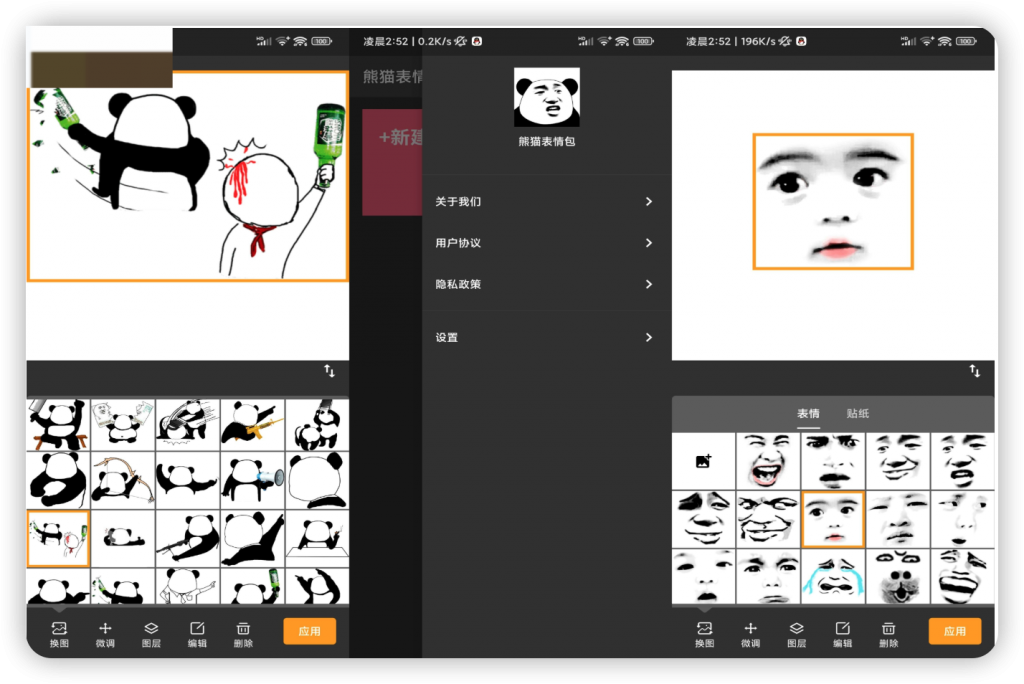Viewport: 1024px width, 684px height.
Task: Click the 熊猫表情 title behind the drawer
Action: tap(393, 76)
